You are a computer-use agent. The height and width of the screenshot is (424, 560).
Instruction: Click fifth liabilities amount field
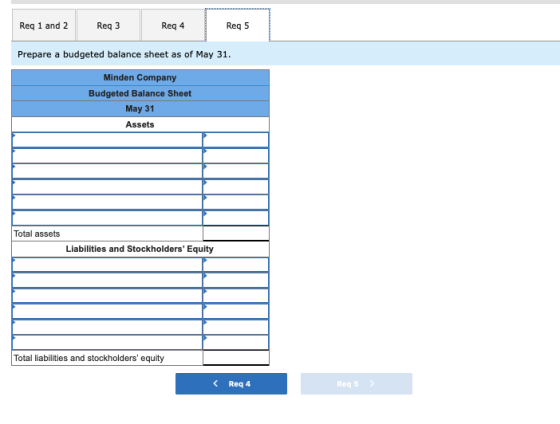tap(236, 327)
